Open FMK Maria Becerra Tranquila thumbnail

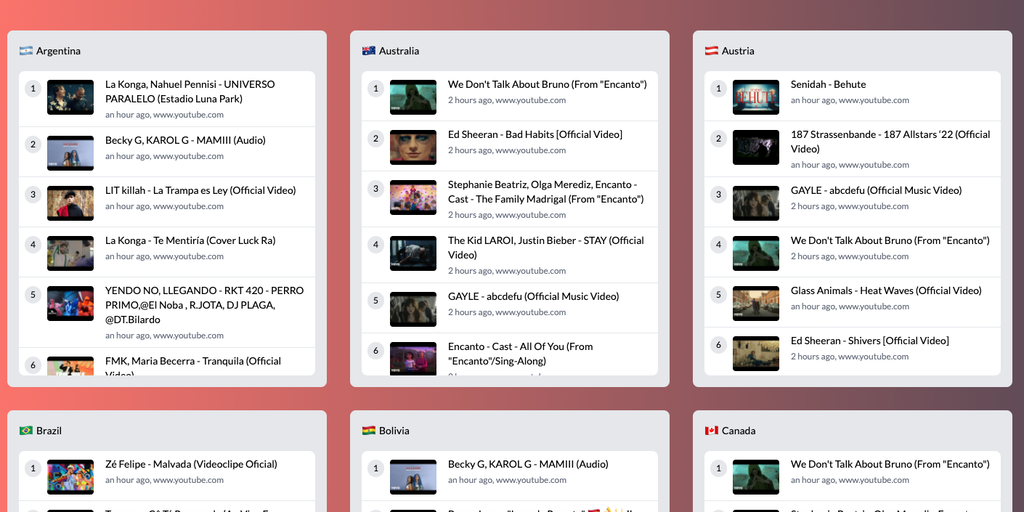click(71, 366)
